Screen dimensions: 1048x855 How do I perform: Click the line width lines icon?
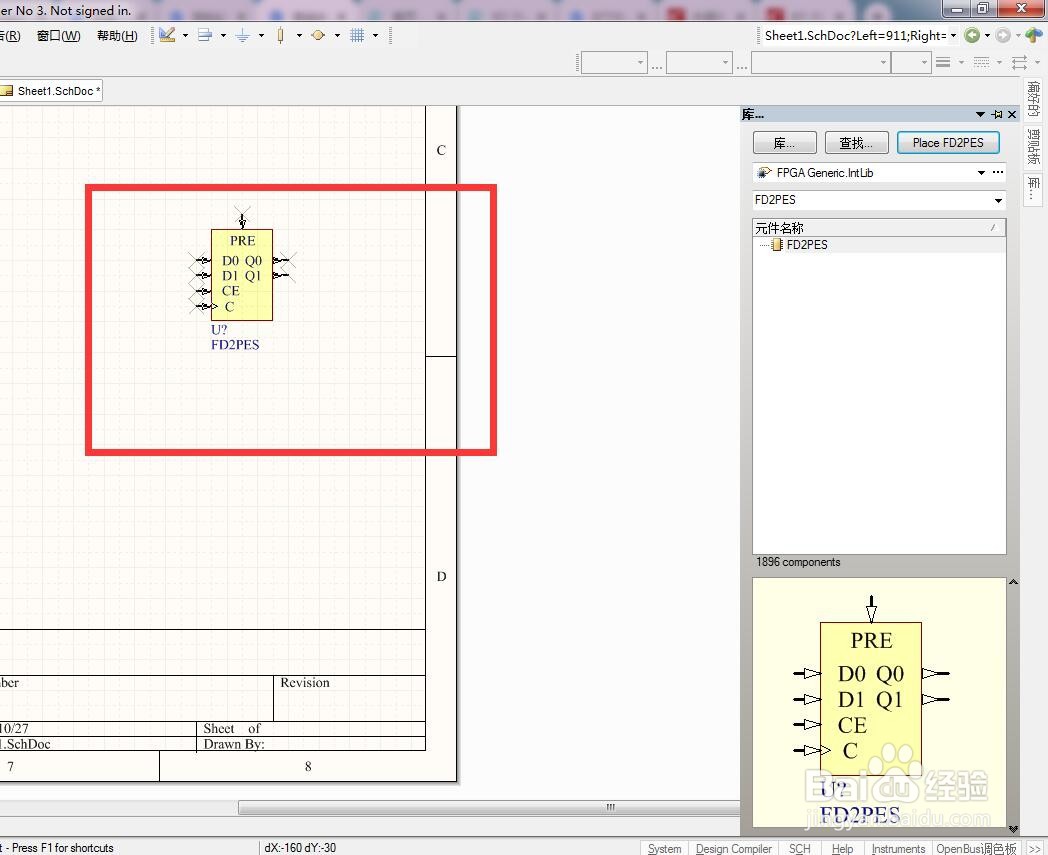943,62
